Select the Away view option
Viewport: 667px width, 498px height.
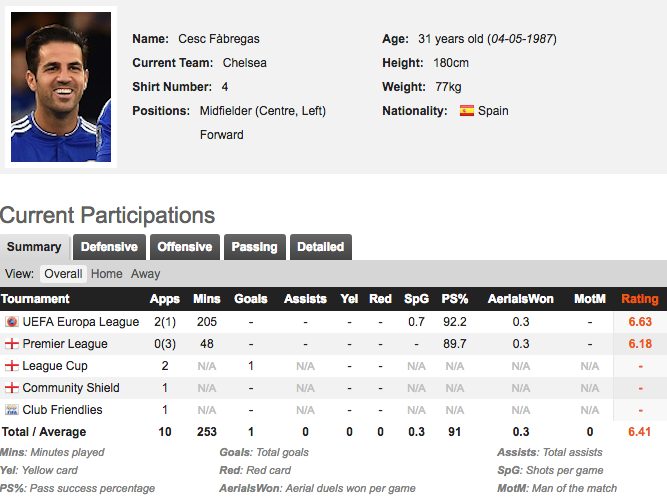click(x=145, y=274)
